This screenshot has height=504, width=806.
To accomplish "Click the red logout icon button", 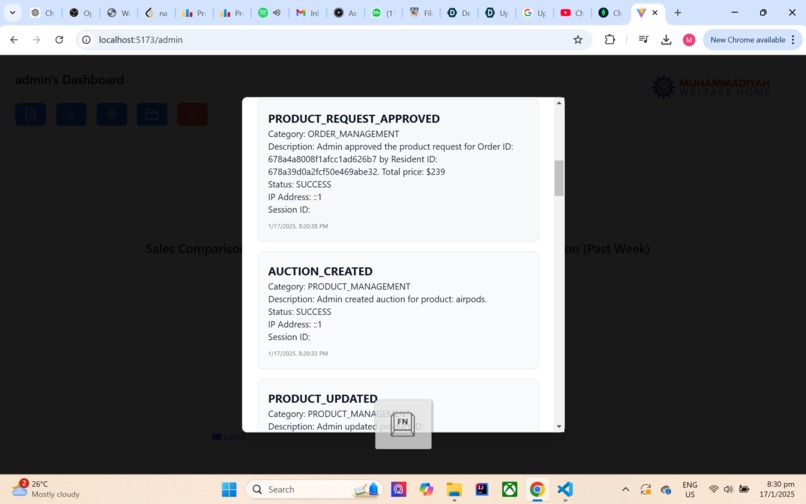I will pos(192,114).
